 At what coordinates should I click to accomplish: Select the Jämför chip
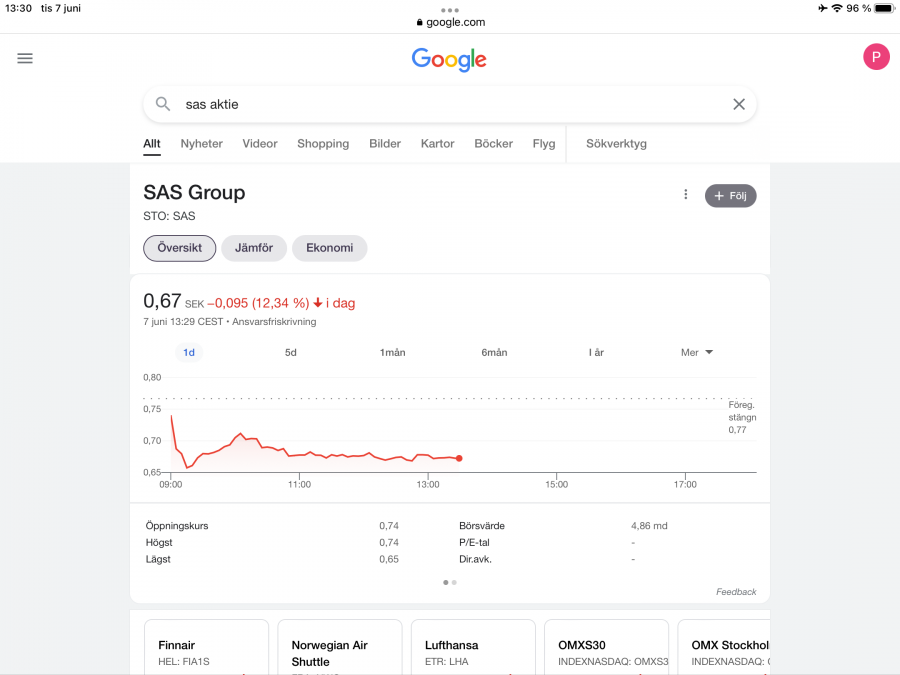[x=254, y=248]
